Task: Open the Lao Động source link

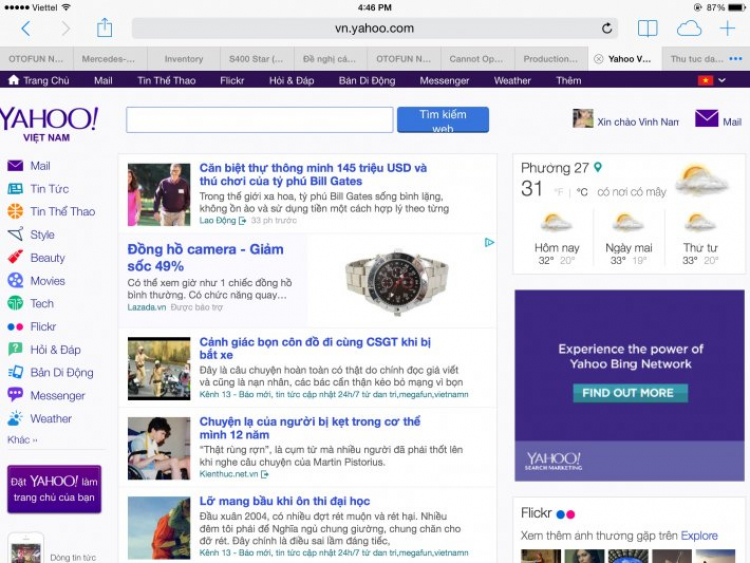Action: point(218,220)
